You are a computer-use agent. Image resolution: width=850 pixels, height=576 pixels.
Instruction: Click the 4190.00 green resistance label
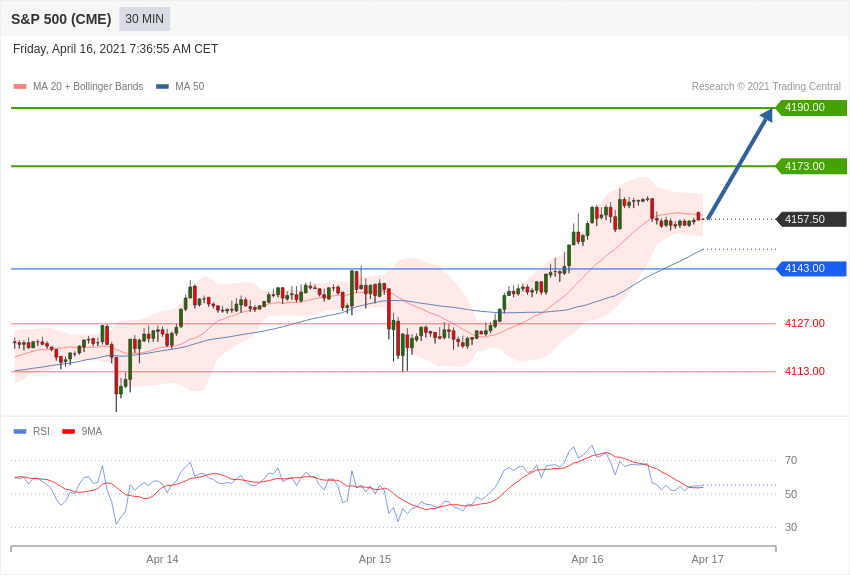(811, 107)
